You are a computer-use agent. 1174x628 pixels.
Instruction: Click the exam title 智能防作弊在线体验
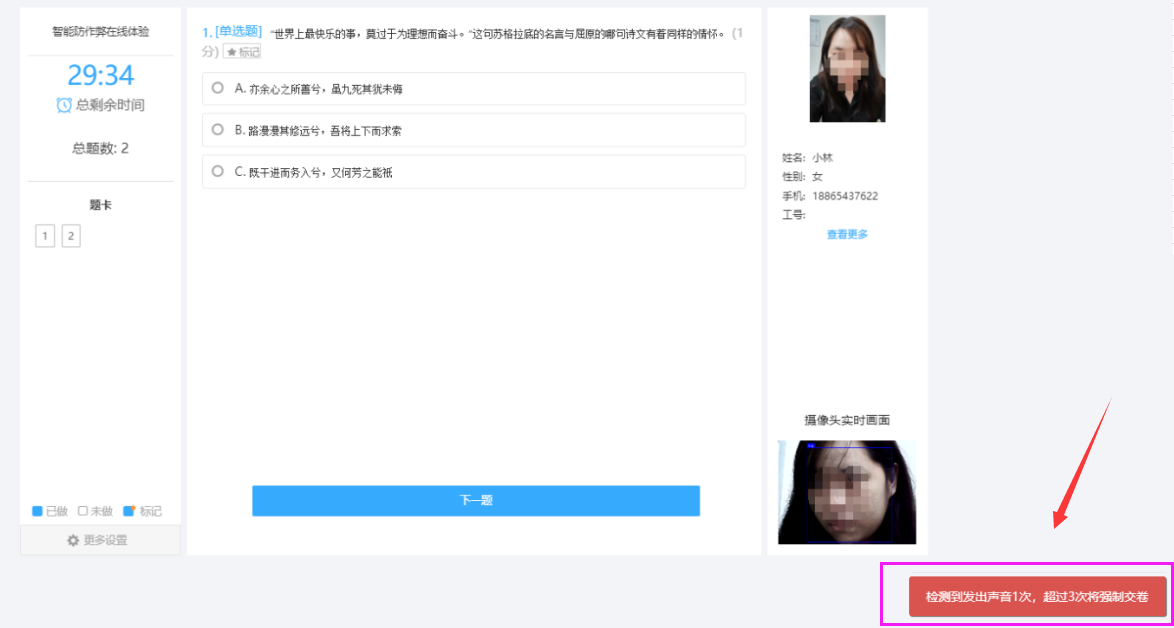99,32
